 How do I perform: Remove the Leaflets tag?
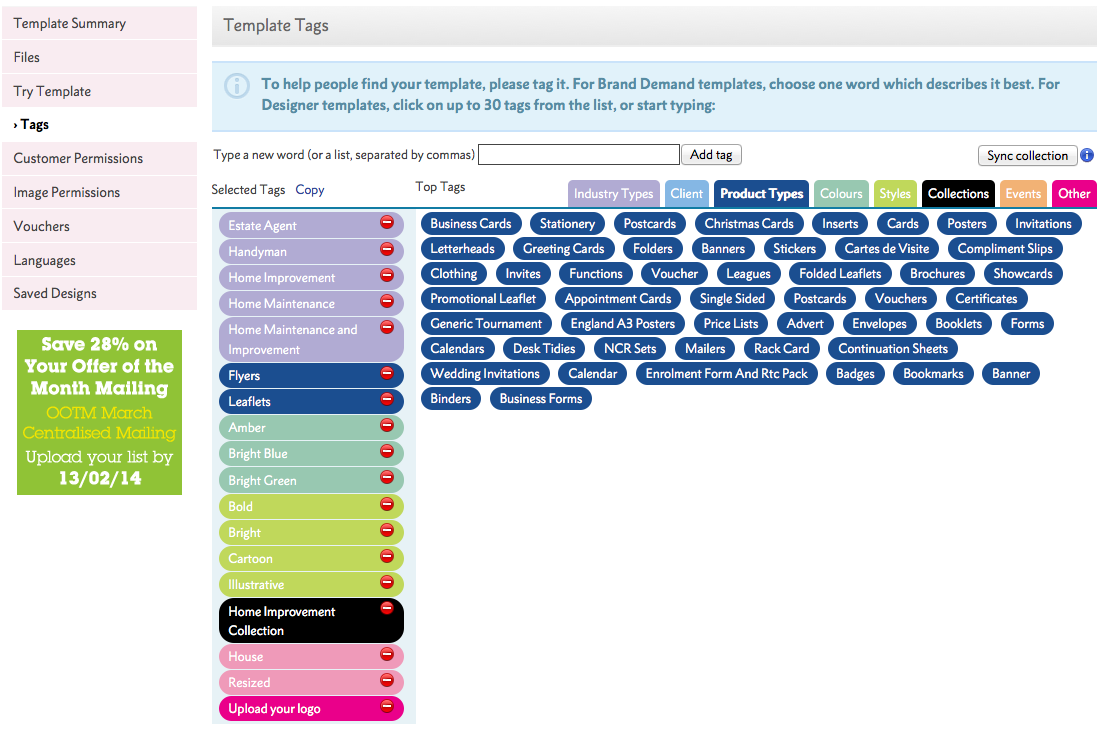pyautogui.click(x=387, y=399)
